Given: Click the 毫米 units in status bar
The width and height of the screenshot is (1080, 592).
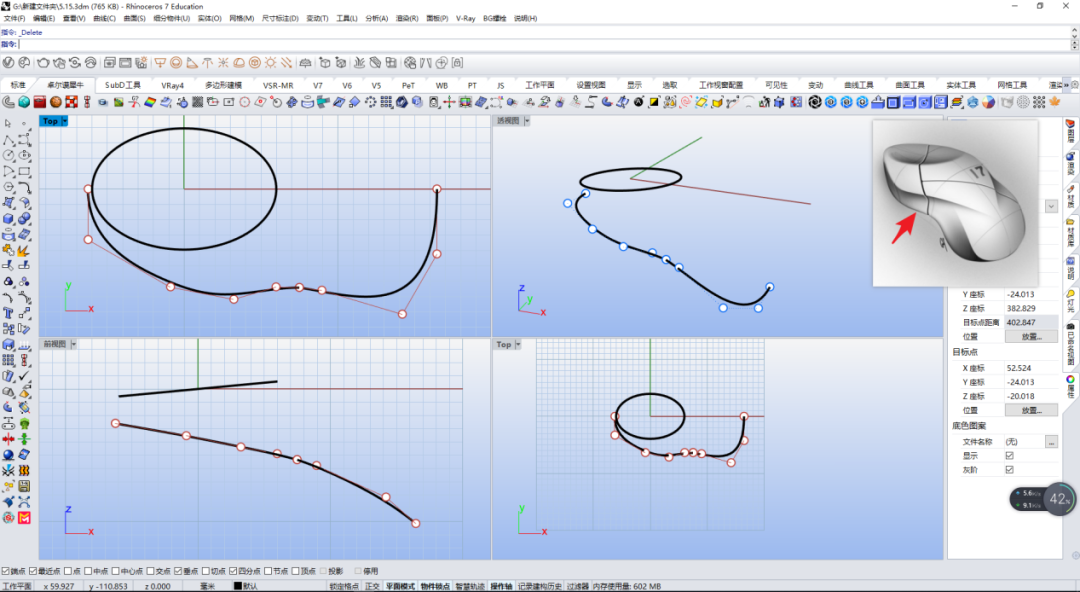Looking at the screenshot, I should [x=207, y=586].
